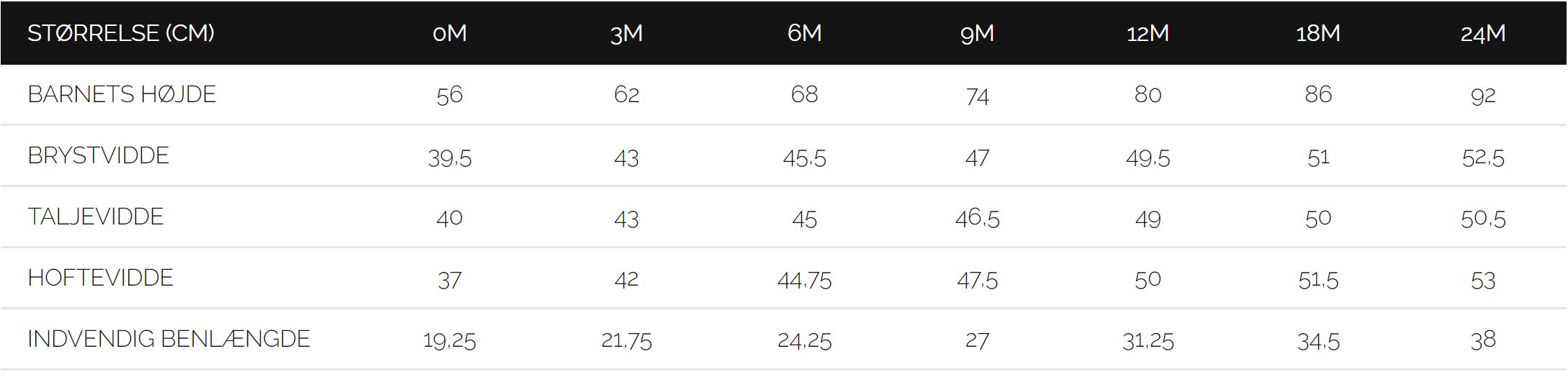Image resolution: width=1568 pixels, height=377 pixels.
Task: Select the BRYSTVIDDE row label
Action: [99, 155]
